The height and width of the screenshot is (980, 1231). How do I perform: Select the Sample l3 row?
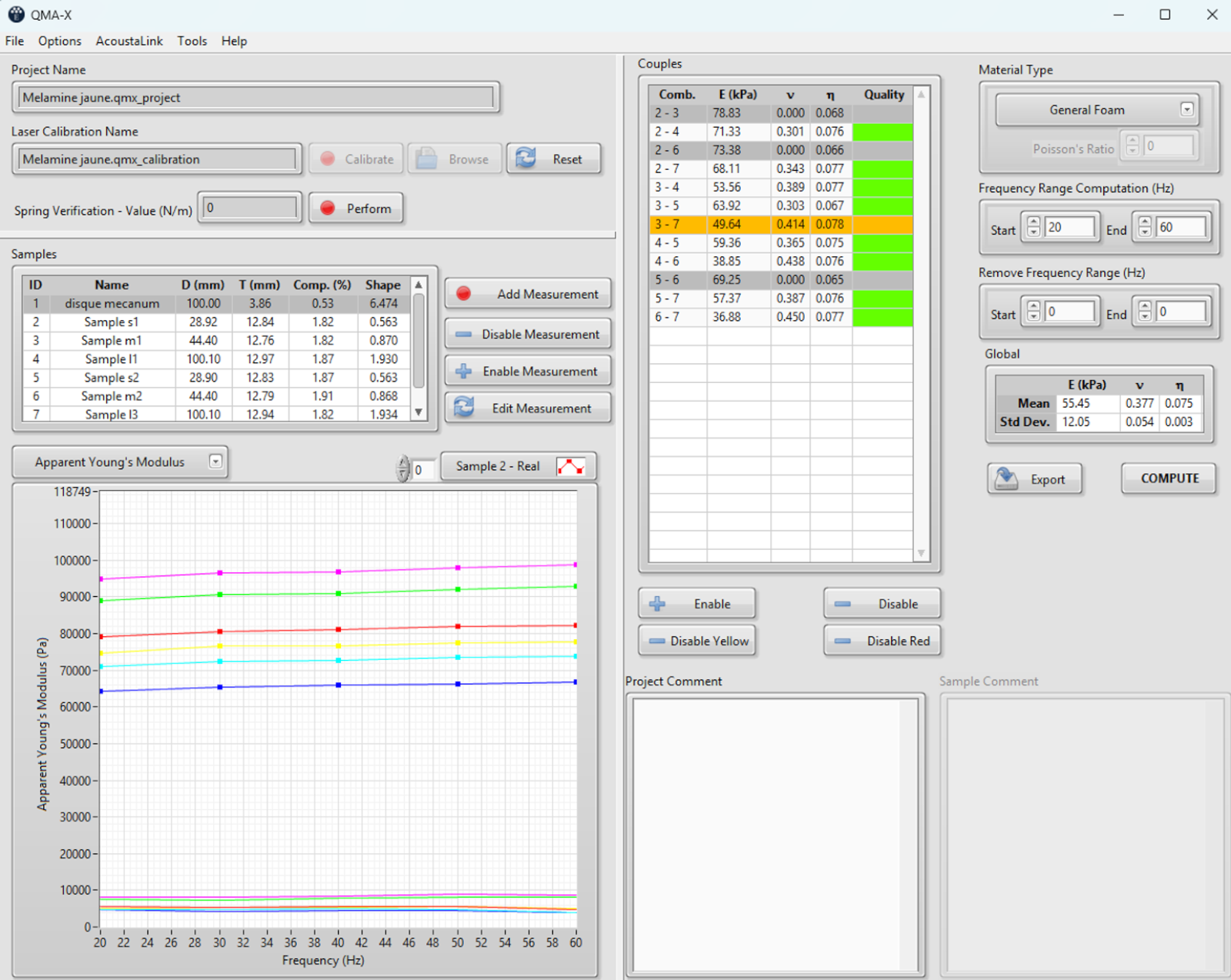click(217, 414)
